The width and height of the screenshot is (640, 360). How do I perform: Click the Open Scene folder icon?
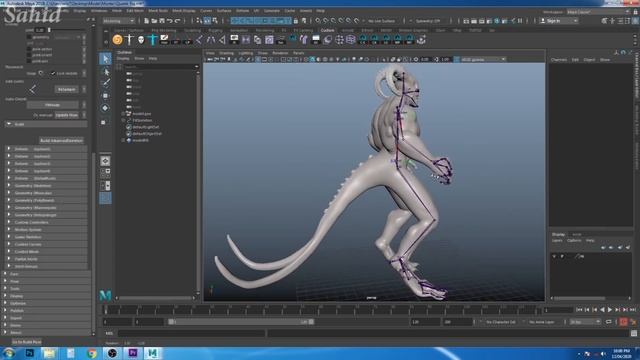point(154,20)
